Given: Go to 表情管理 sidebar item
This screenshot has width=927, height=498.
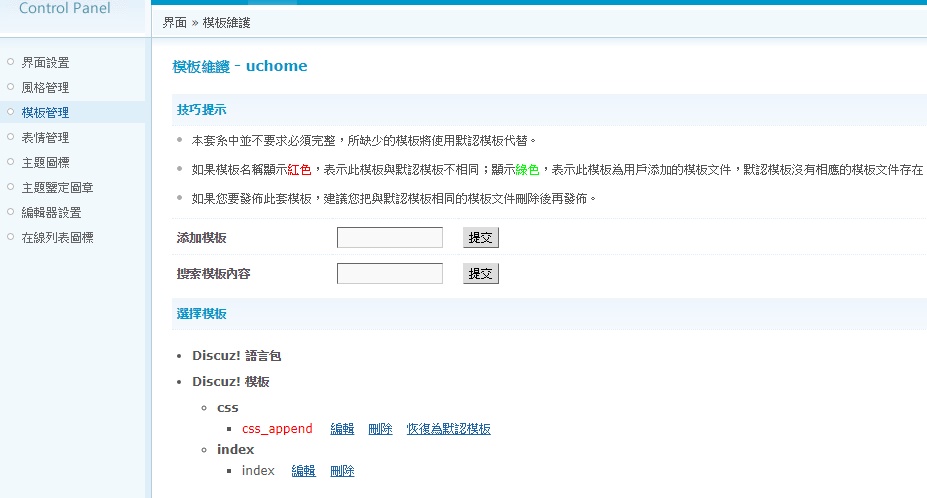Looking at the screenshot, I should click(45, 138).
